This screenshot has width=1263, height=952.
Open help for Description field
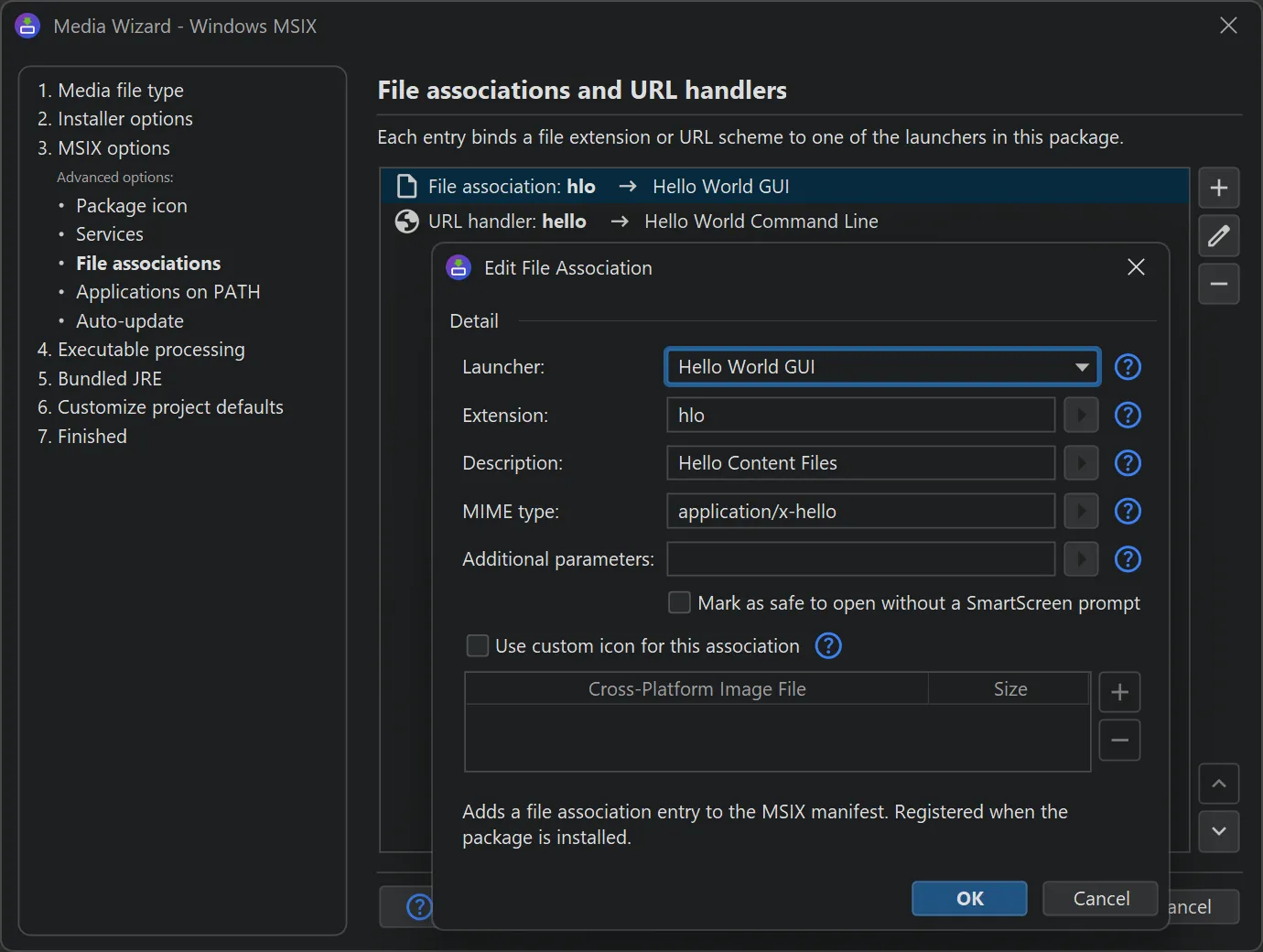[x=1128, y=463]
